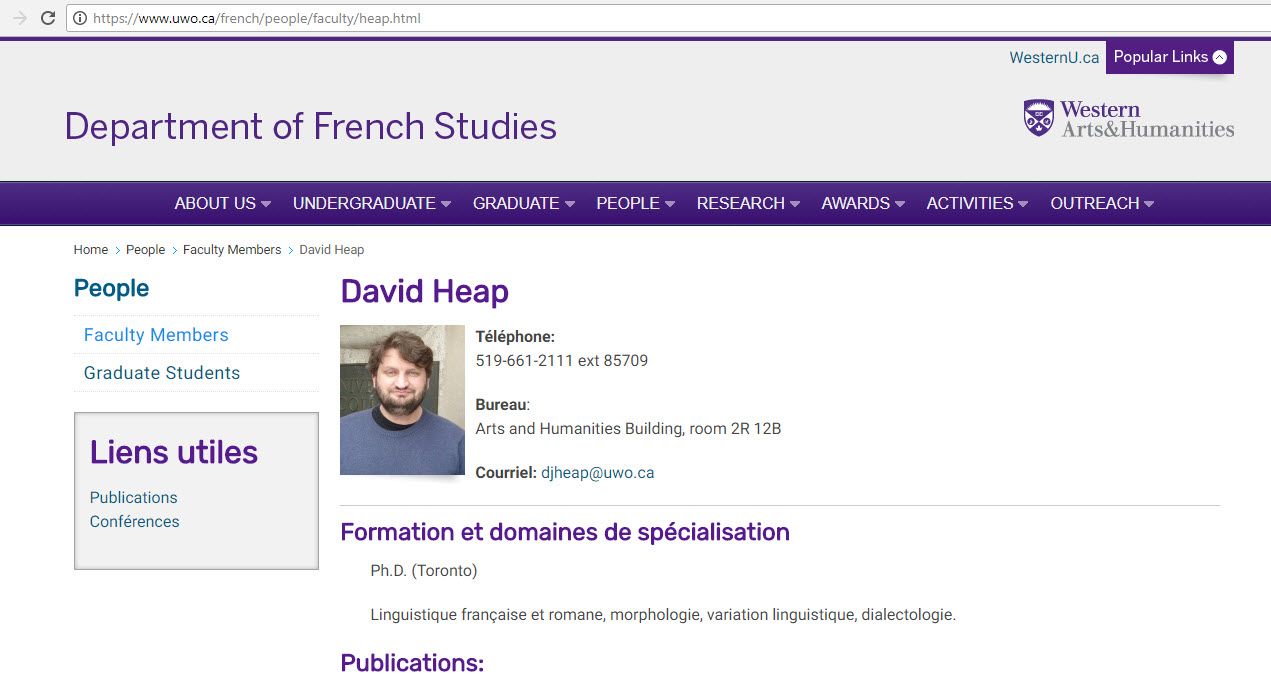Image resolution: width=1271 pixels, height=683 pixels.
Task: Open the PEOPLE menu item
Action: (634, 203)
